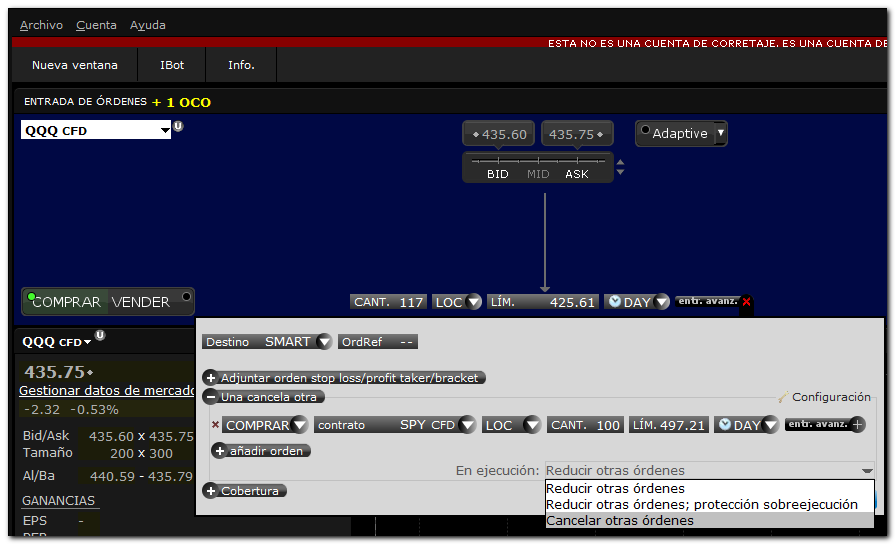The width and height of the screenshot is (895, 544).
Task: Click Tamaño 200 x 300 value
Action: tap(141, 453)
